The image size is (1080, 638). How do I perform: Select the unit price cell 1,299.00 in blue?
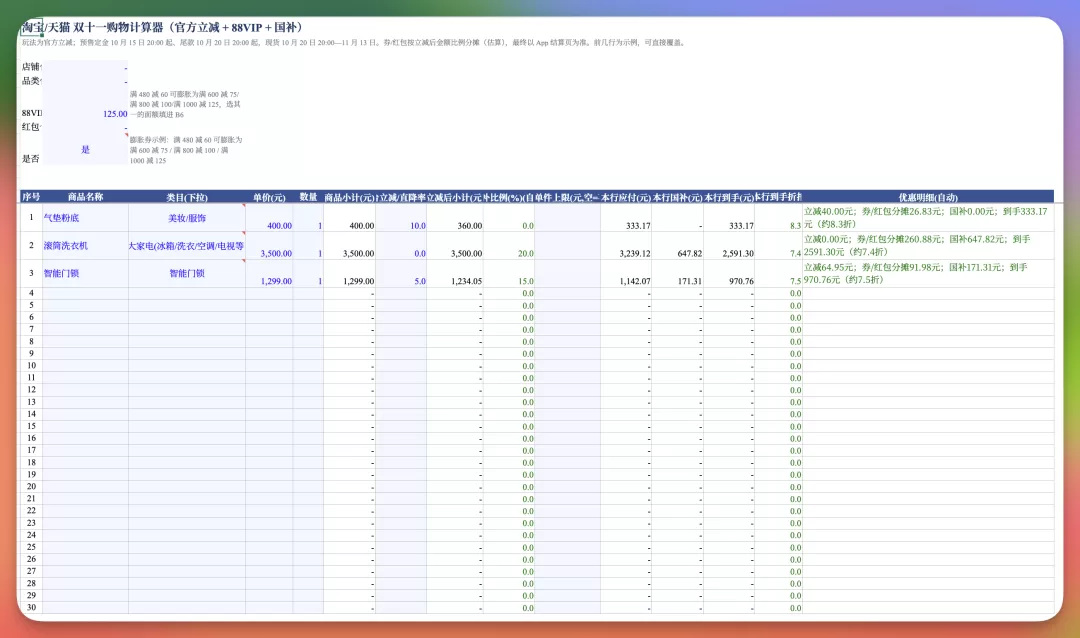[269, 274]
